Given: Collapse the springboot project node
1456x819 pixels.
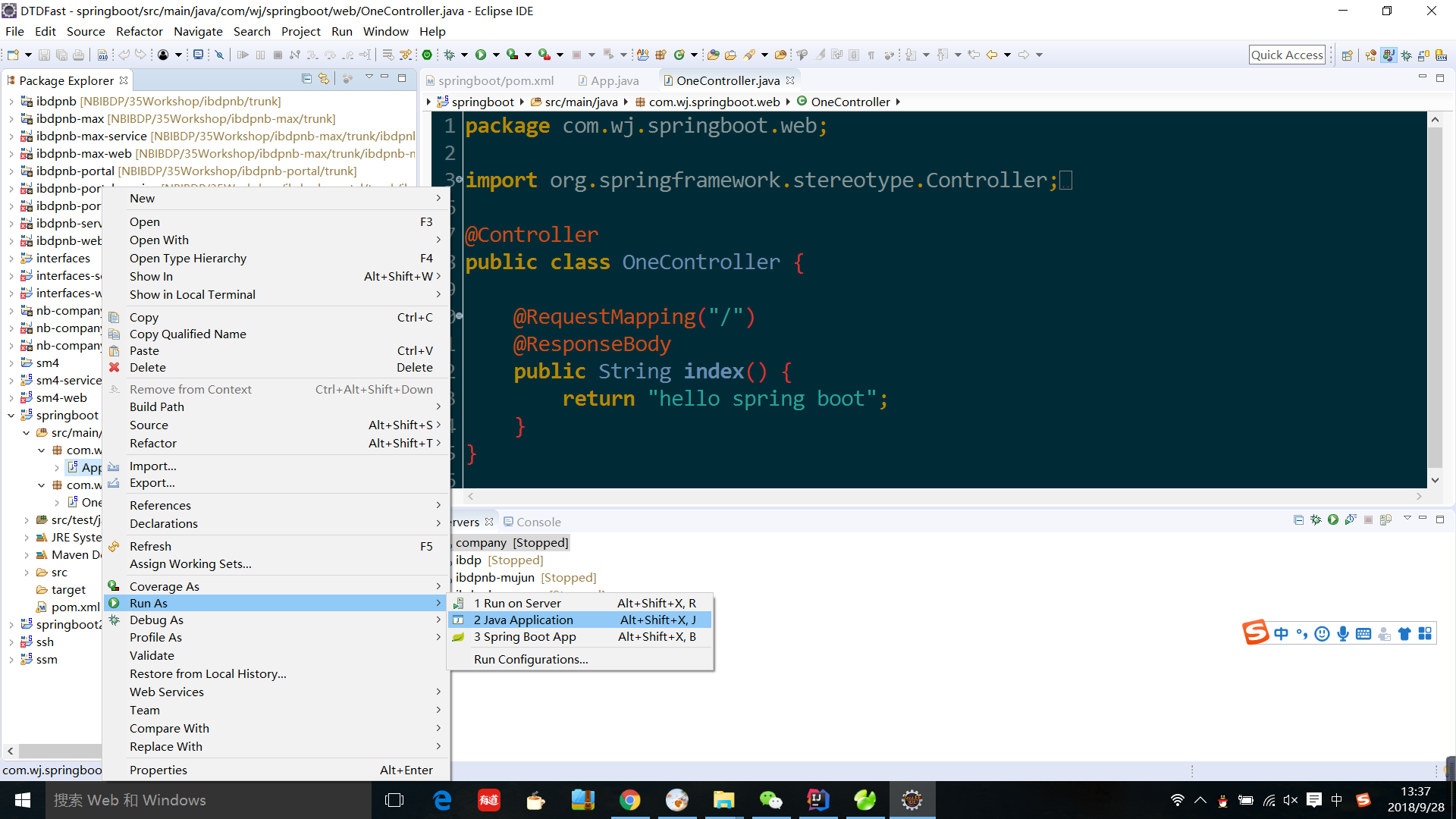Looking at the screenshot, I should [11, 416].
